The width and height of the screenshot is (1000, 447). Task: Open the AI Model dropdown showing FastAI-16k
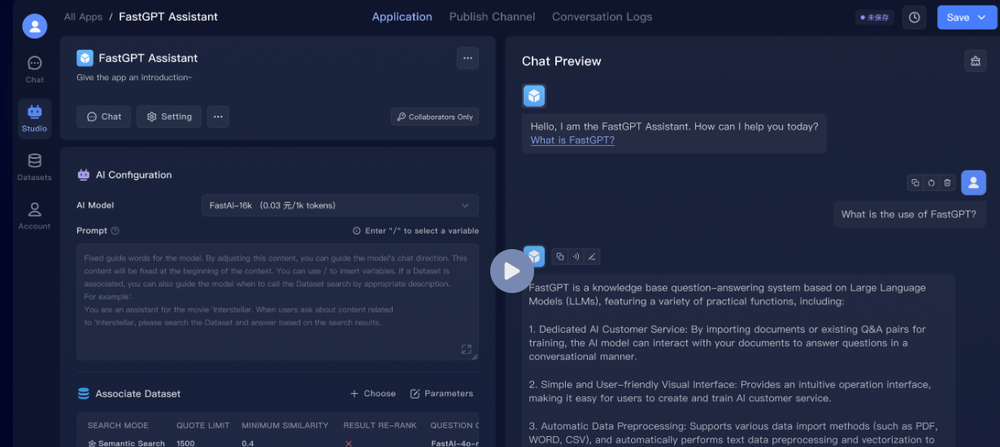340,205
